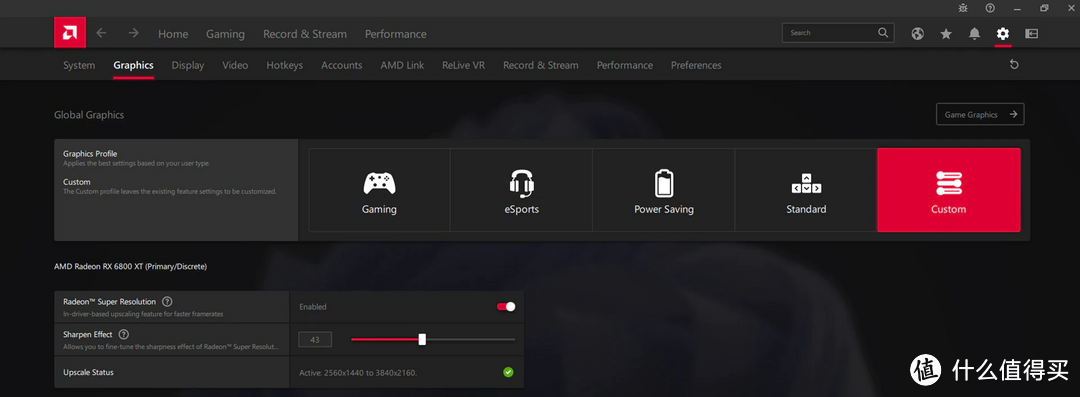Switch to the Video tab

[x=235, y=65]
